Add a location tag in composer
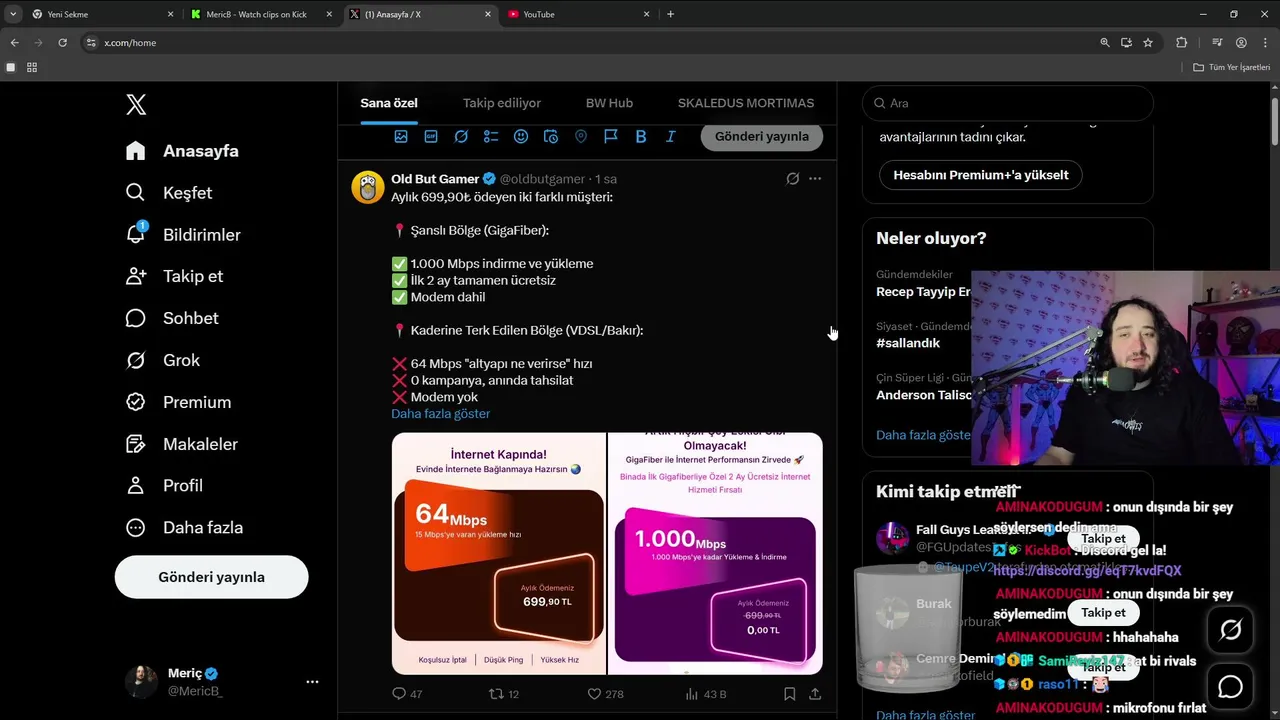Image resolution: width=1280 pixels, height=720 pixels. tap(581, 136)
